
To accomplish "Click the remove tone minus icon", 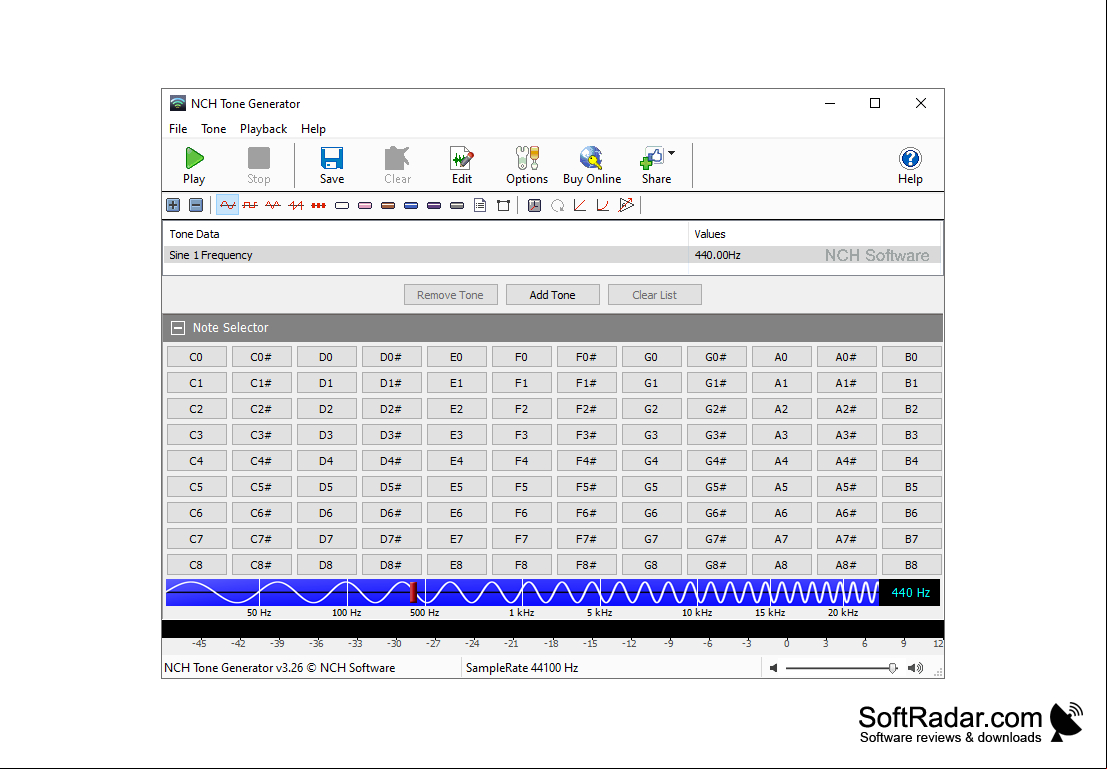I will [196, 205].
